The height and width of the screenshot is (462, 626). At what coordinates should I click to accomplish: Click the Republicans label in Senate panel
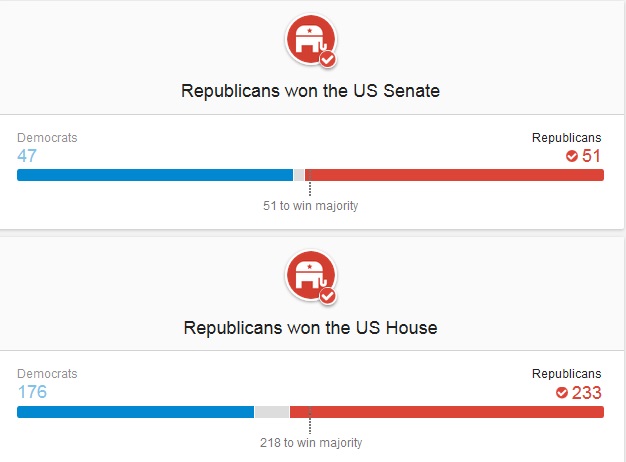(567, 138)
